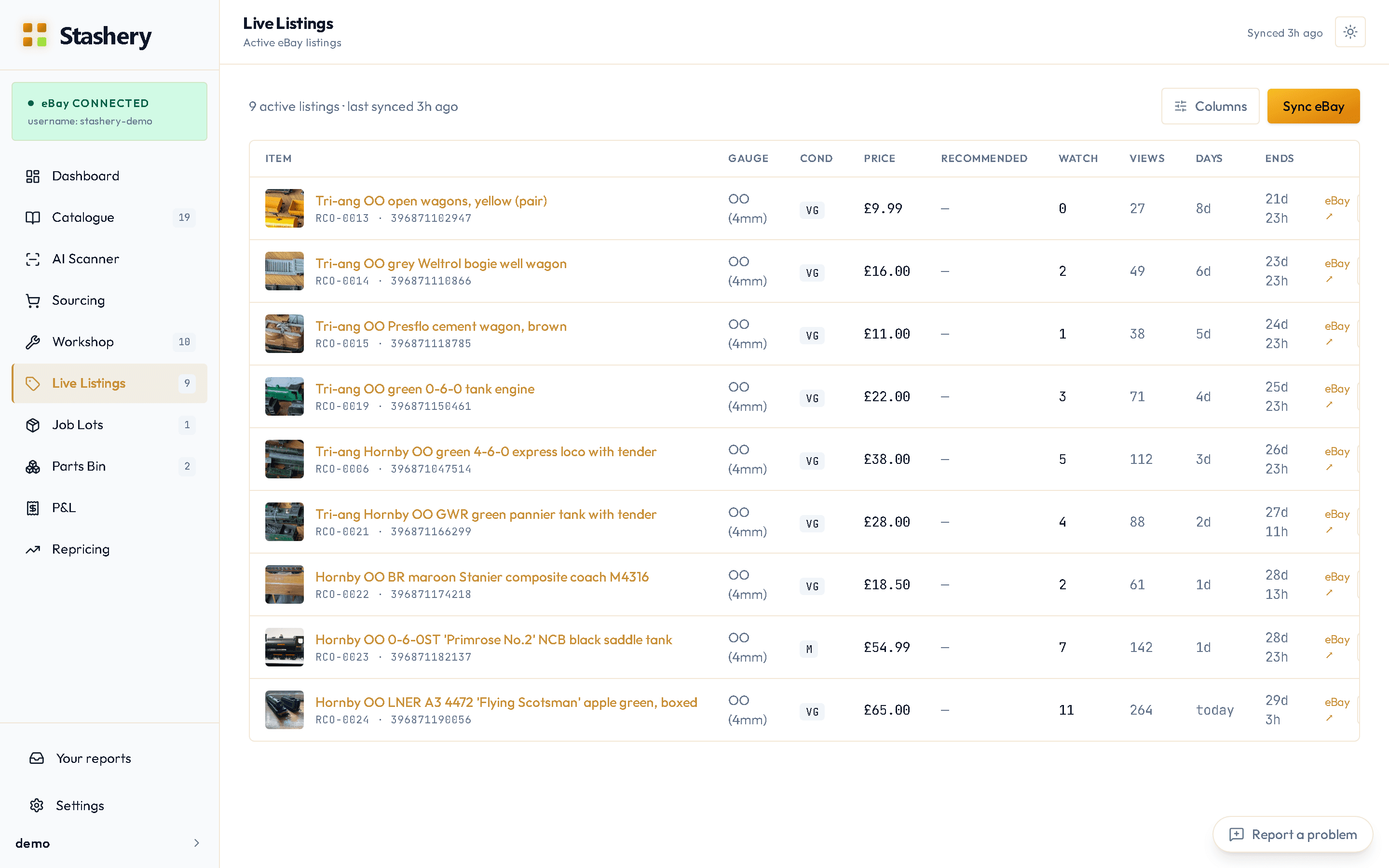The width and height of the screenshot is (1389, 868).
Task: Open the Sourcing page
Action: click(109, 300)
